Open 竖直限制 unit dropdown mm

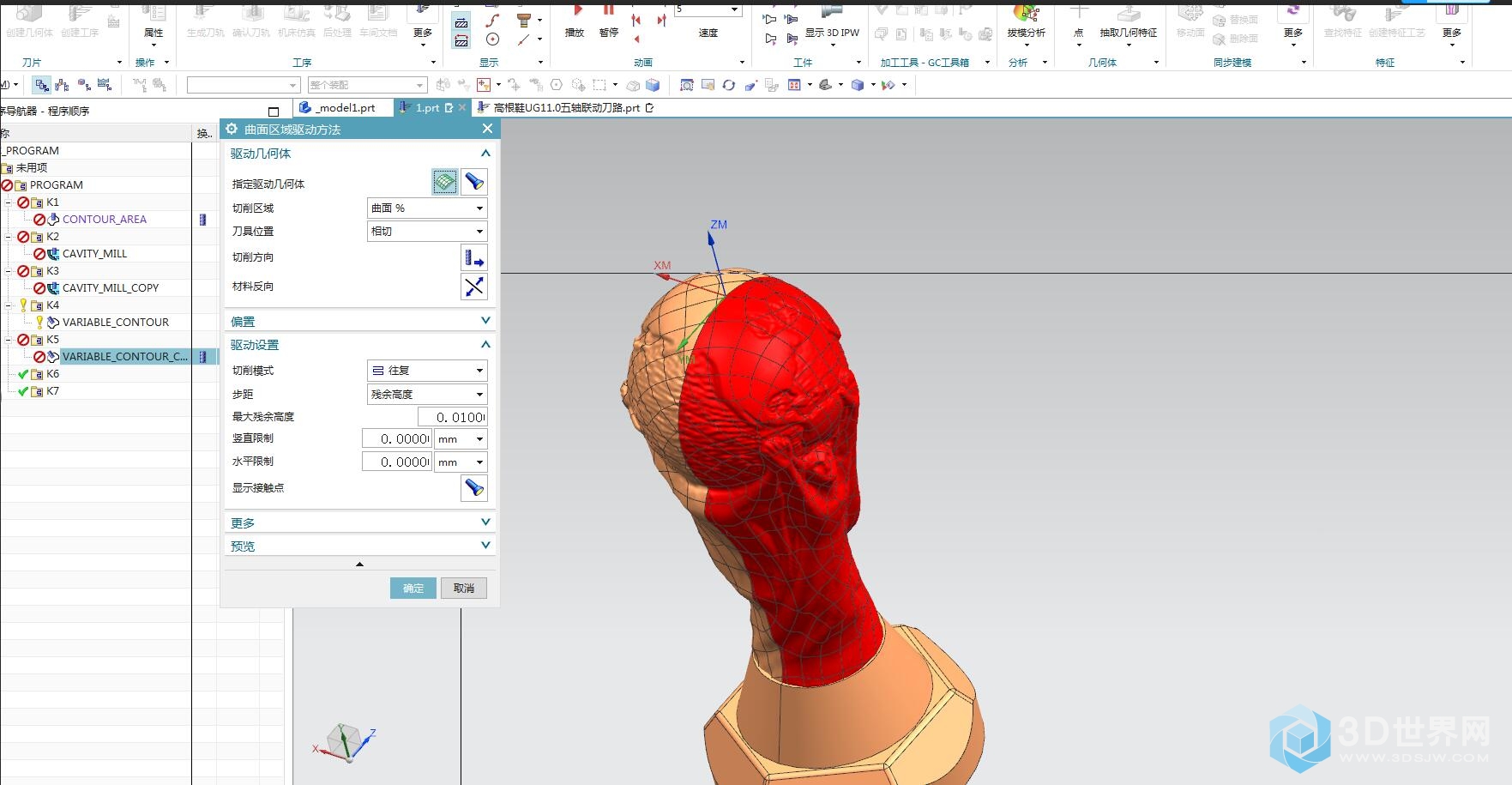(x=461, y=439)
